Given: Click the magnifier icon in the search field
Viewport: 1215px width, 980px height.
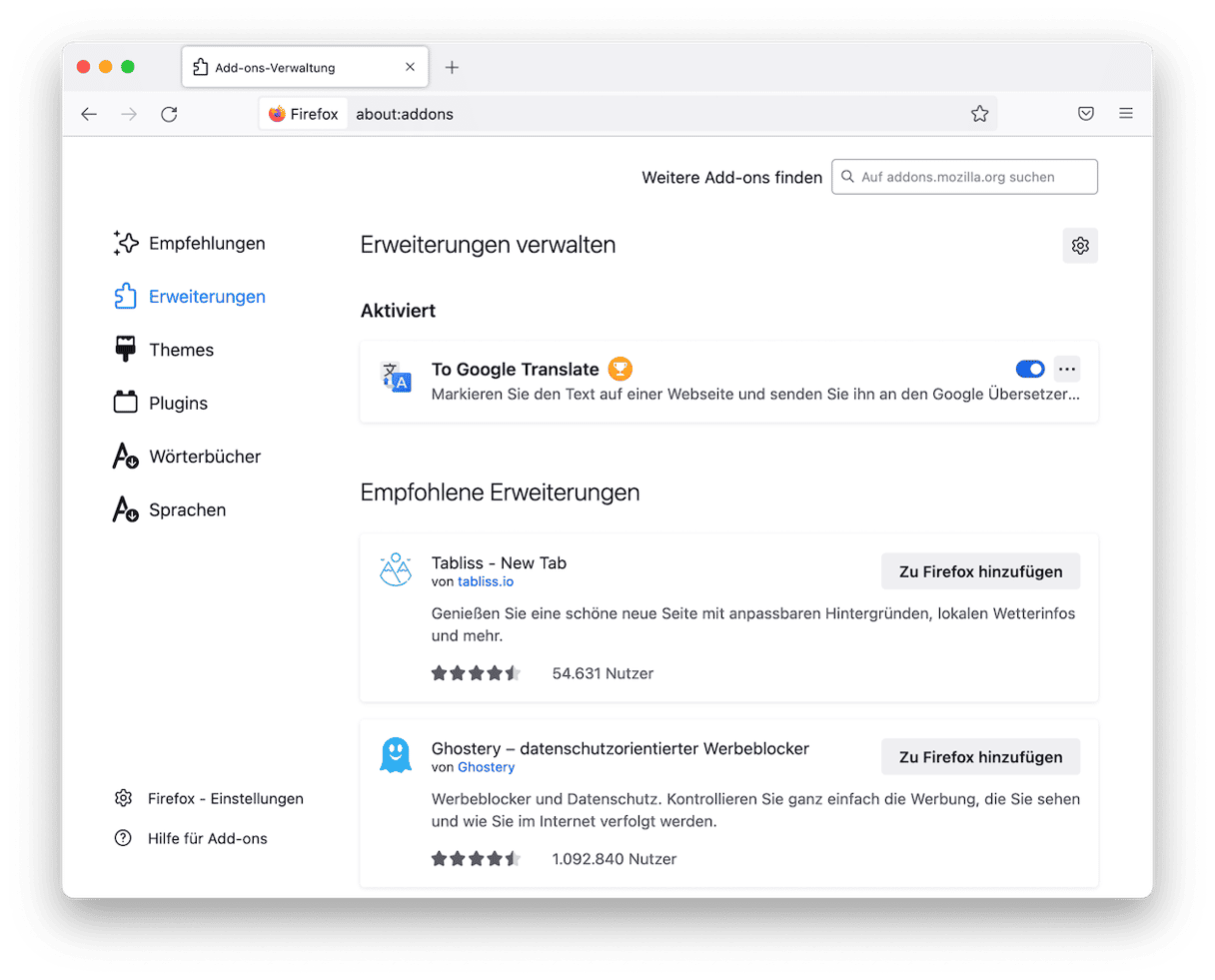Looking at the screenshot, I should (847, 177).
